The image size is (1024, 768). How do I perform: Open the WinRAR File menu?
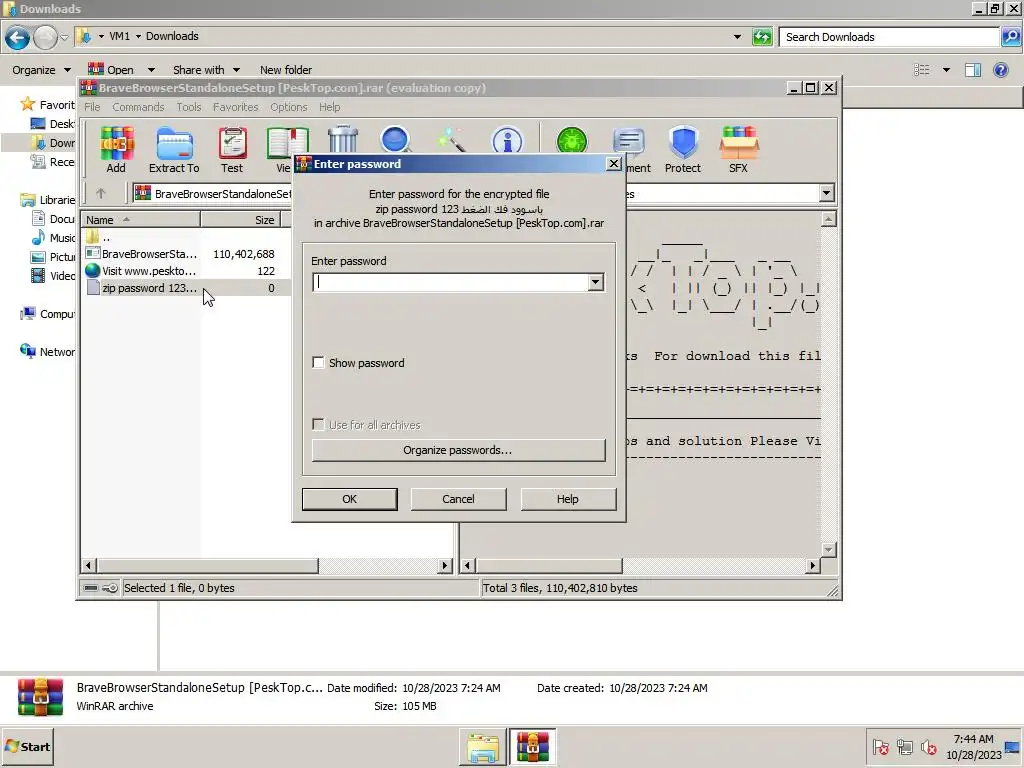pyautogui.click(x=92, y=107)
